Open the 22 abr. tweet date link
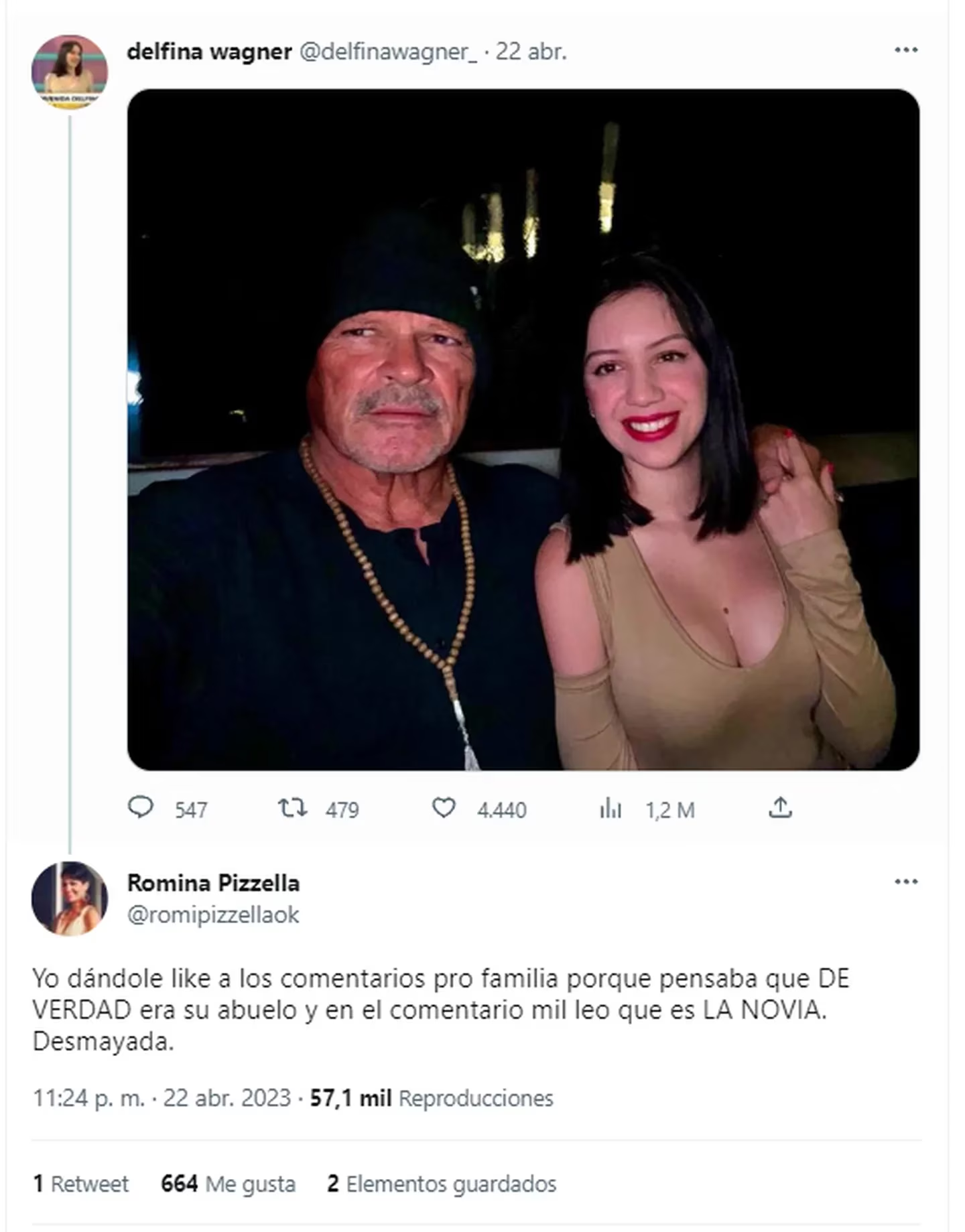The image size is (965, 1232). (x=531, y=52)
